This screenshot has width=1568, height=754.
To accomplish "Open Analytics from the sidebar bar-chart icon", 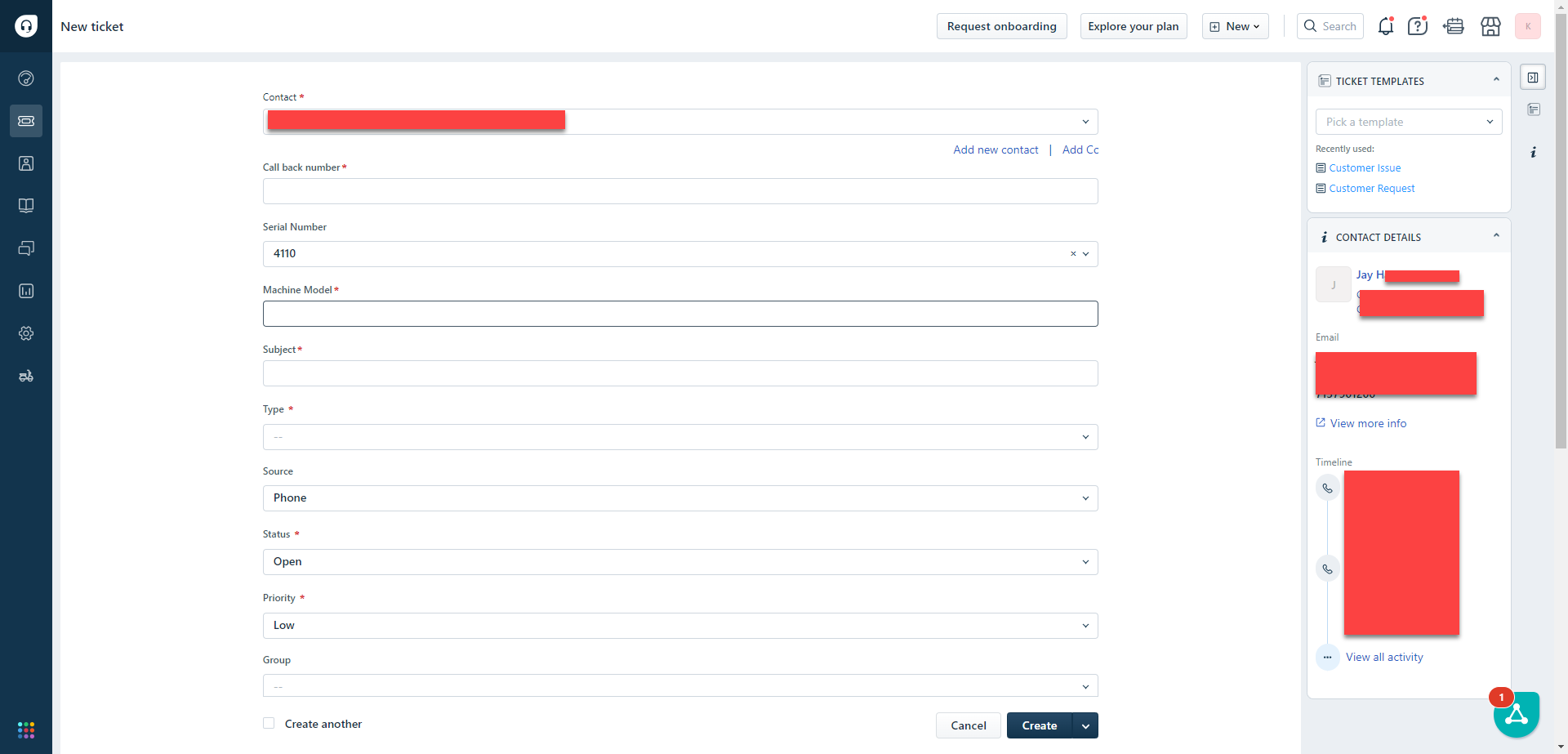I will 25,291.
